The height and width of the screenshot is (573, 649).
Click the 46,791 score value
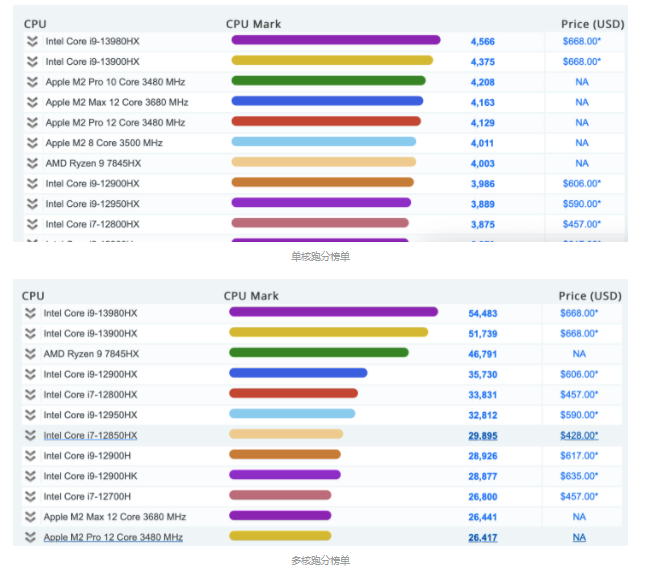pos(483,354)
